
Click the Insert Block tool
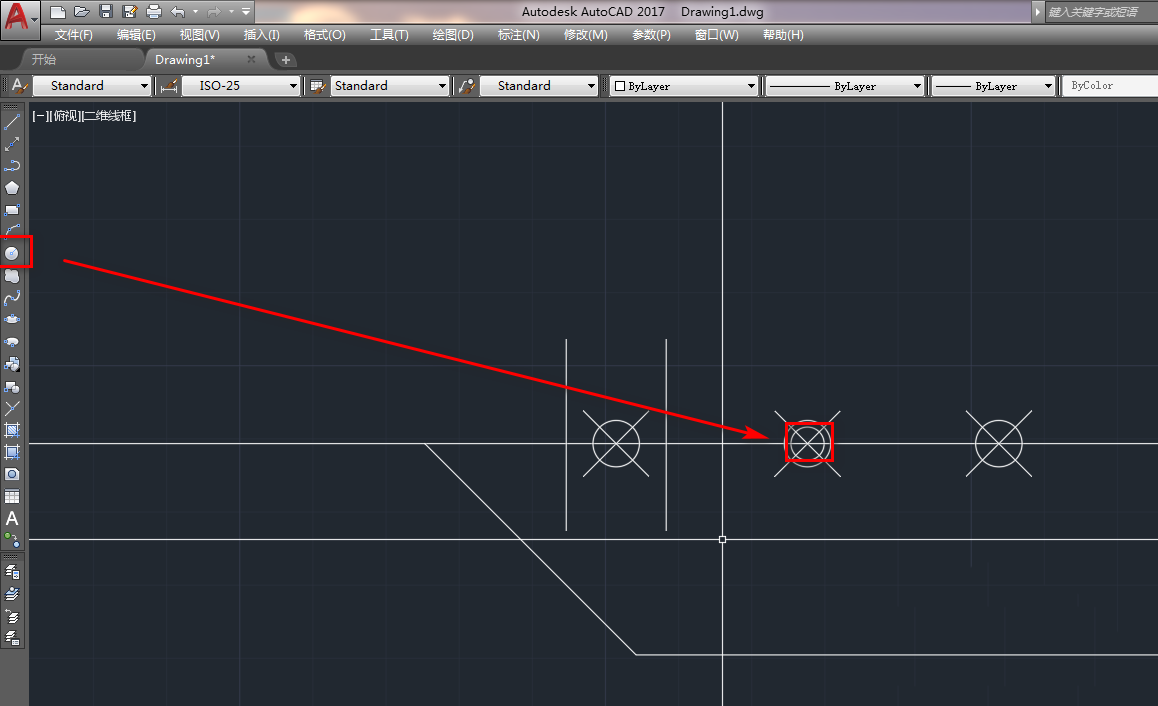(12, 364)
